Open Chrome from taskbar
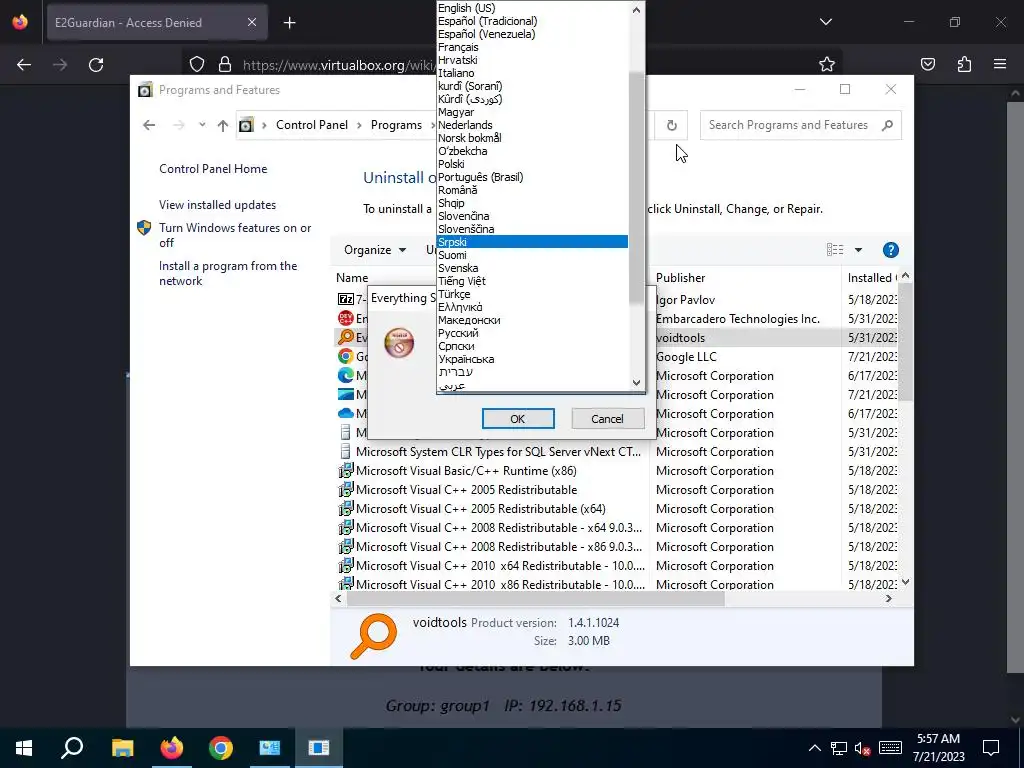Viewport: 1024px width, 768px height. 221,748
